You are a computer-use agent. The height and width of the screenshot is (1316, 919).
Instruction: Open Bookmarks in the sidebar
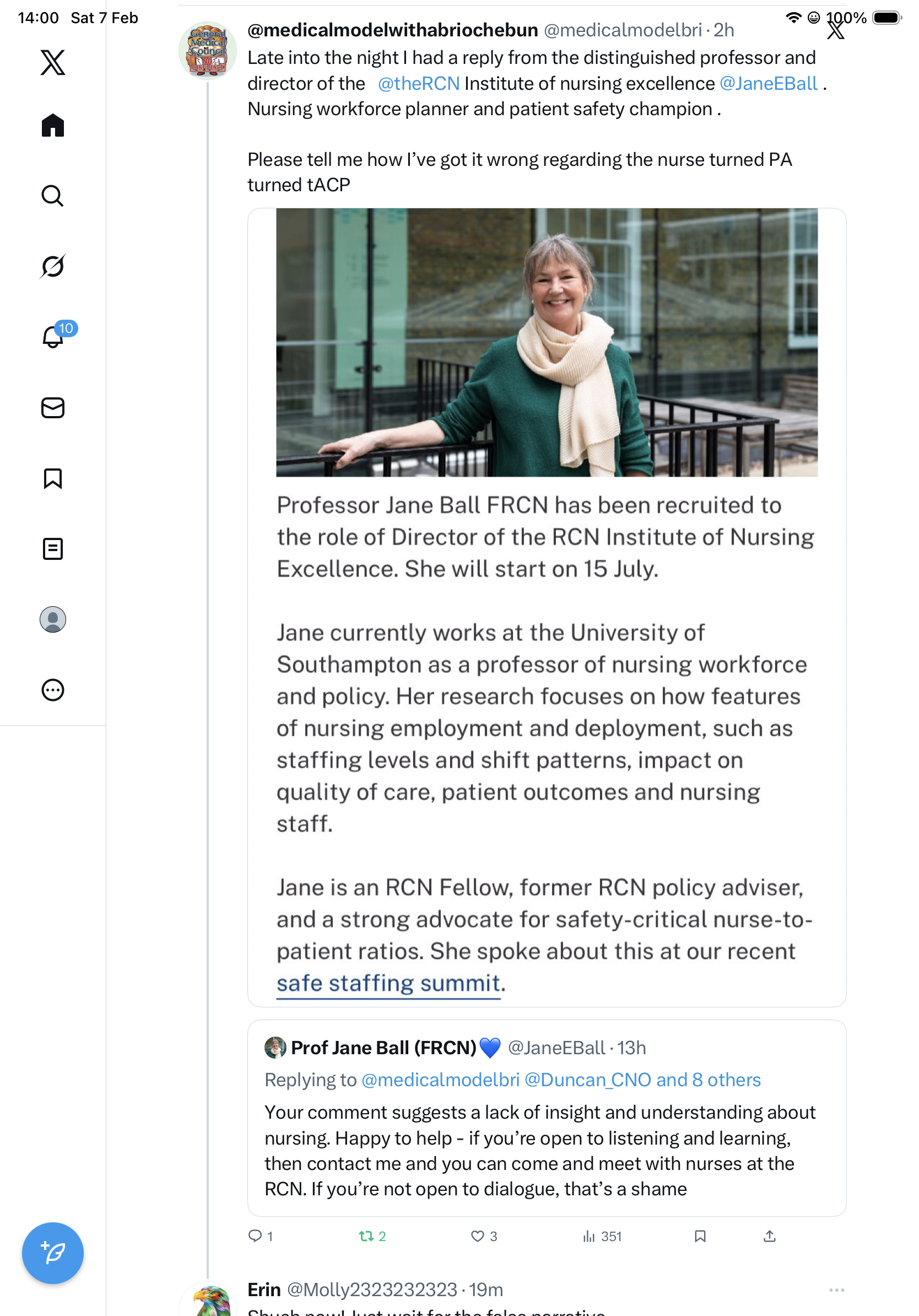tap(53, 478)
